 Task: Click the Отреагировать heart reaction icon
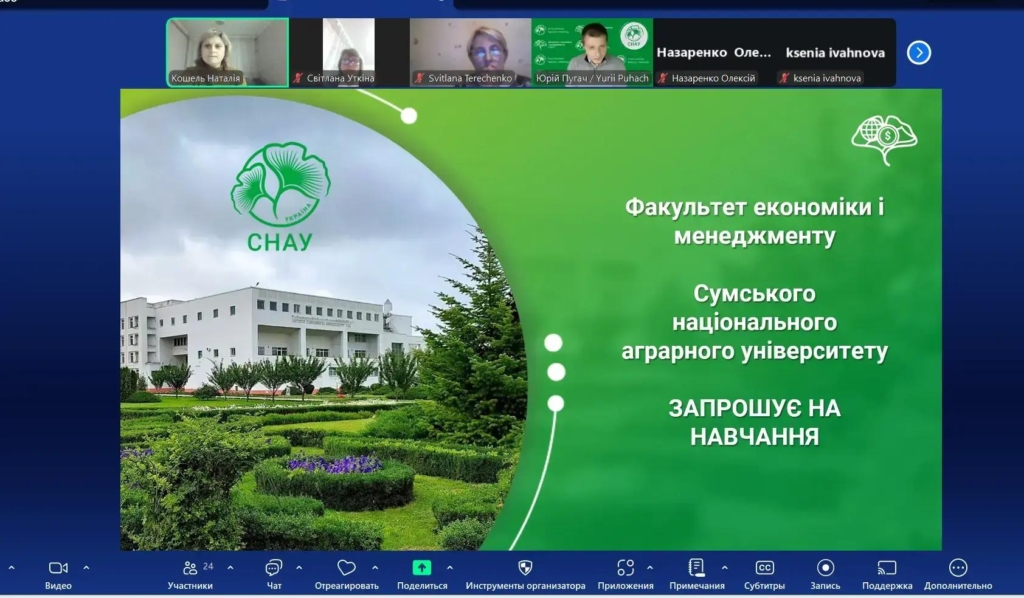tap(346, 568)
